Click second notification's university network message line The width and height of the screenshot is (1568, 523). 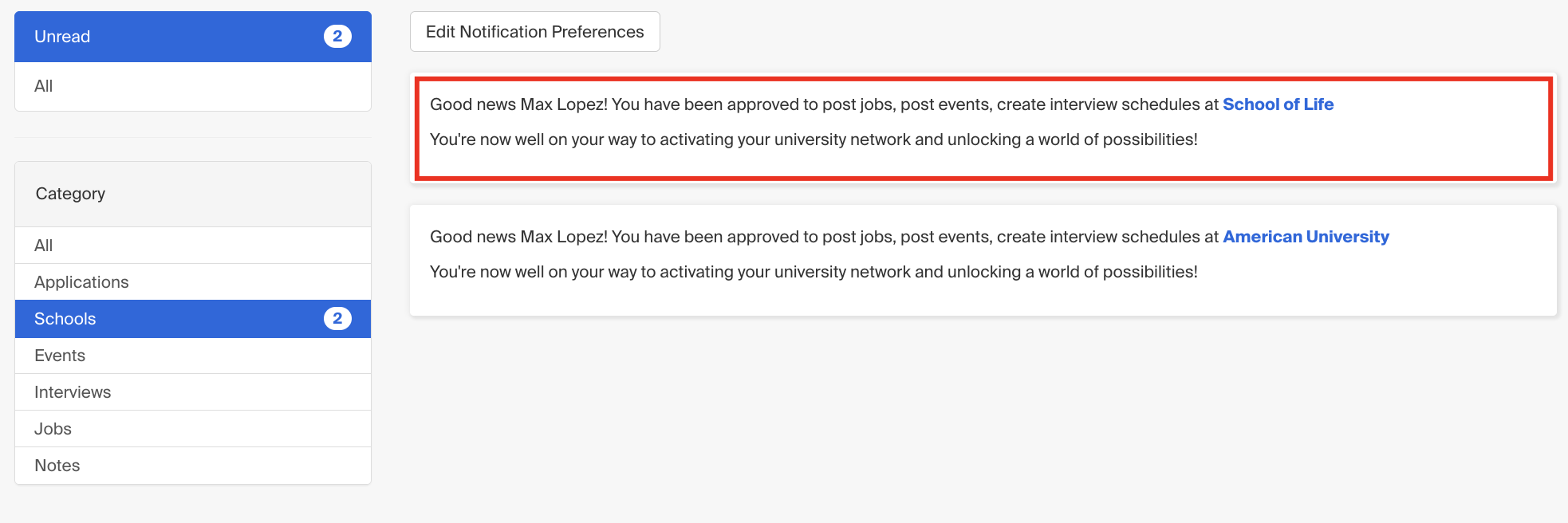[814, 272]
